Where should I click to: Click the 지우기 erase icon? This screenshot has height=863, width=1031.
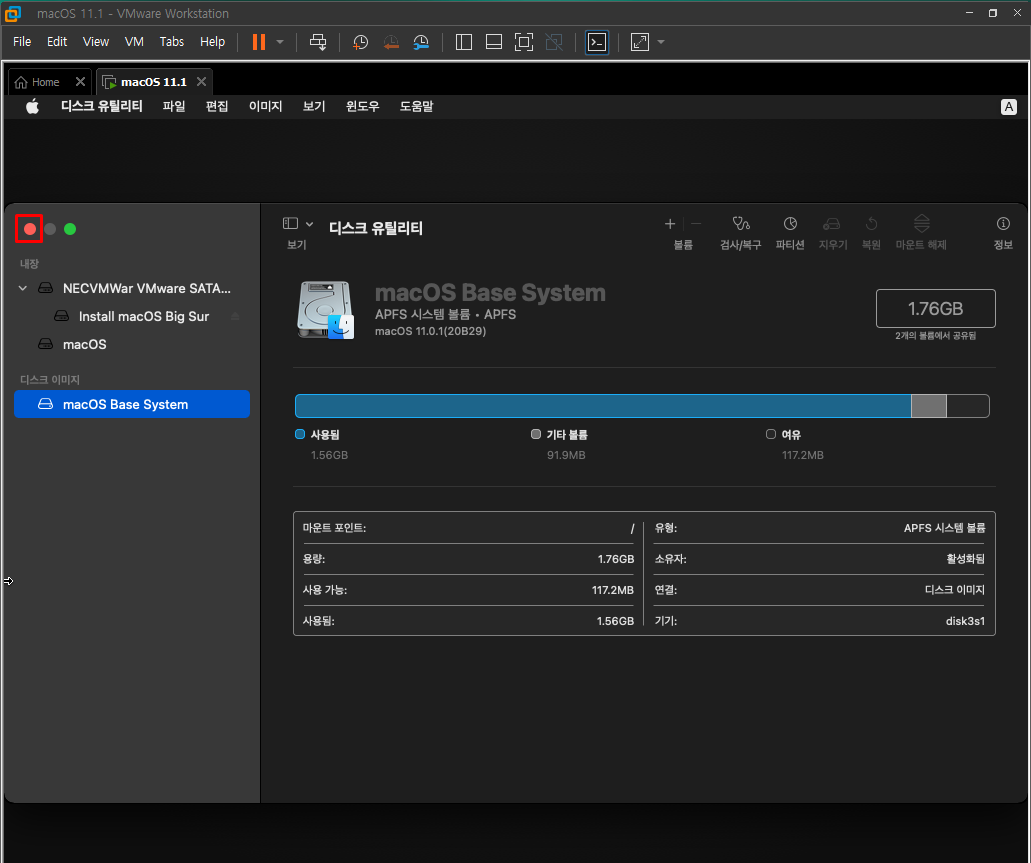(x=832, y=224)
